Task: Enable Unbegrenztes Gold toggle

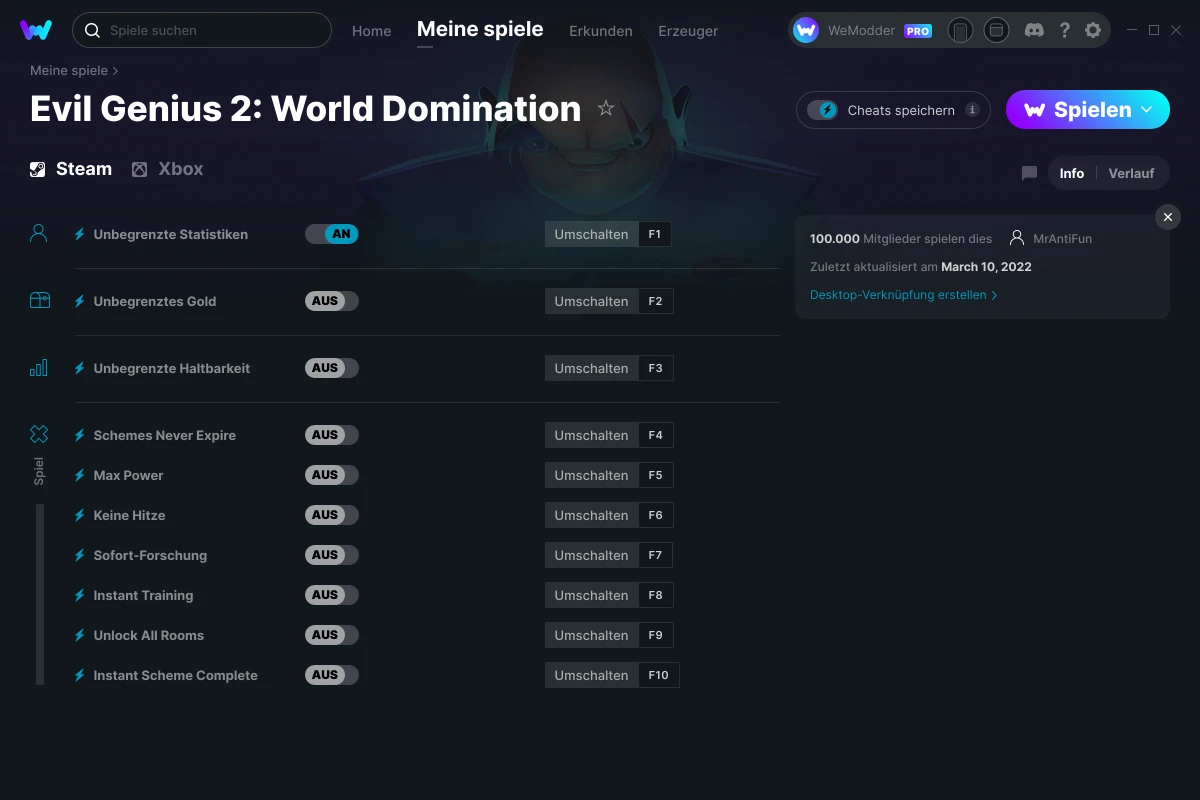Action: coord(332,301)
